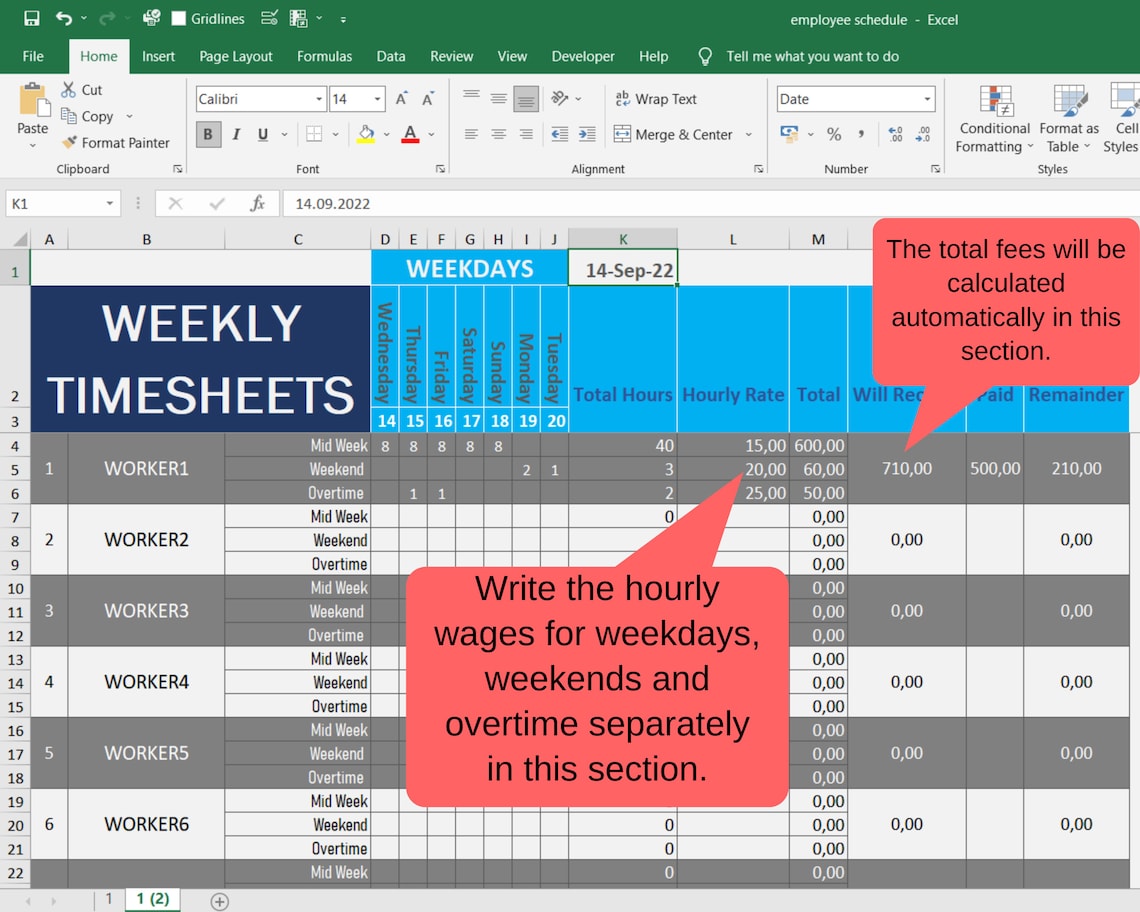
Task: Click the Wrap Text icon
Action: [655, 99]
